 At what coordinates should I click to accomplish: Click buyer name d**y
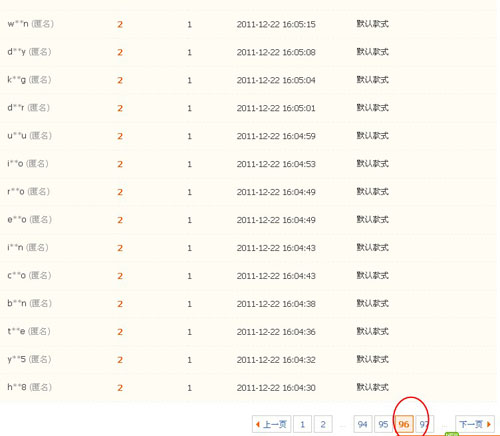[x=17, y=52]
